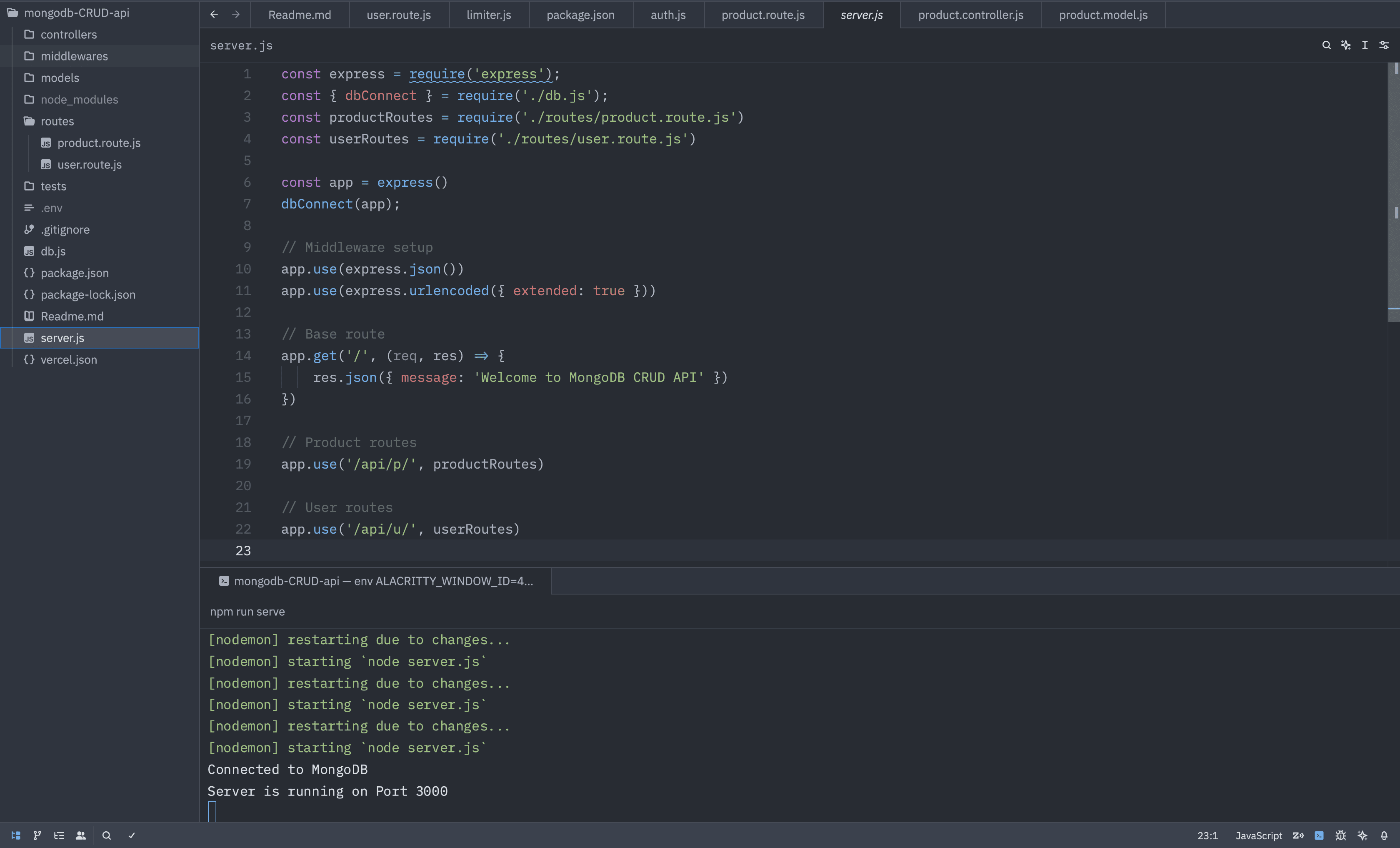This screenshot has height=848, width=1400.
Task: Open the outline panel icon
Action: coord(59,835)
